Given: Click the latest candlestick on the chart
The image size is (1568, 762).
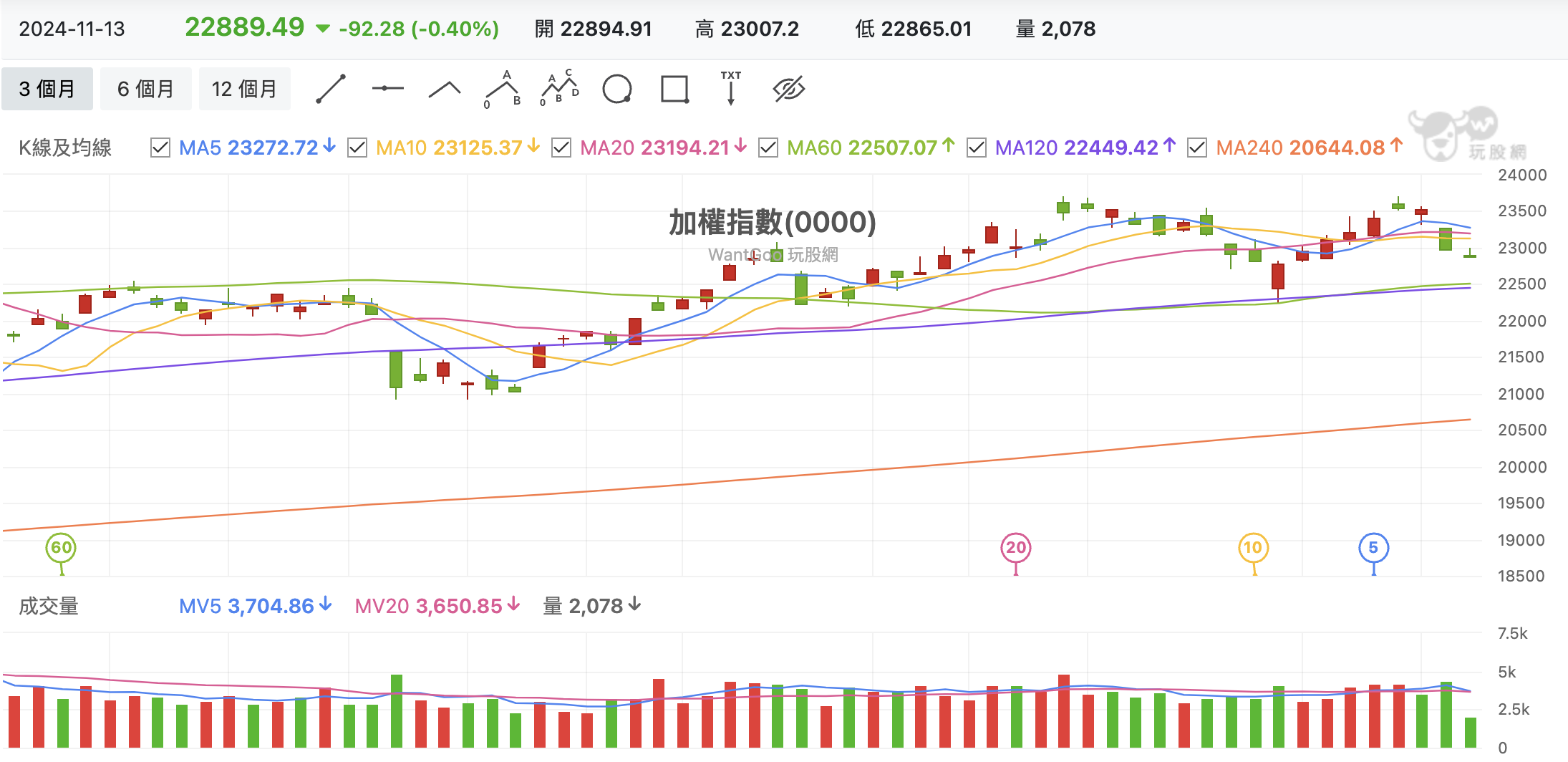Looking at the screenshot, I should [x=1470, y=254].
